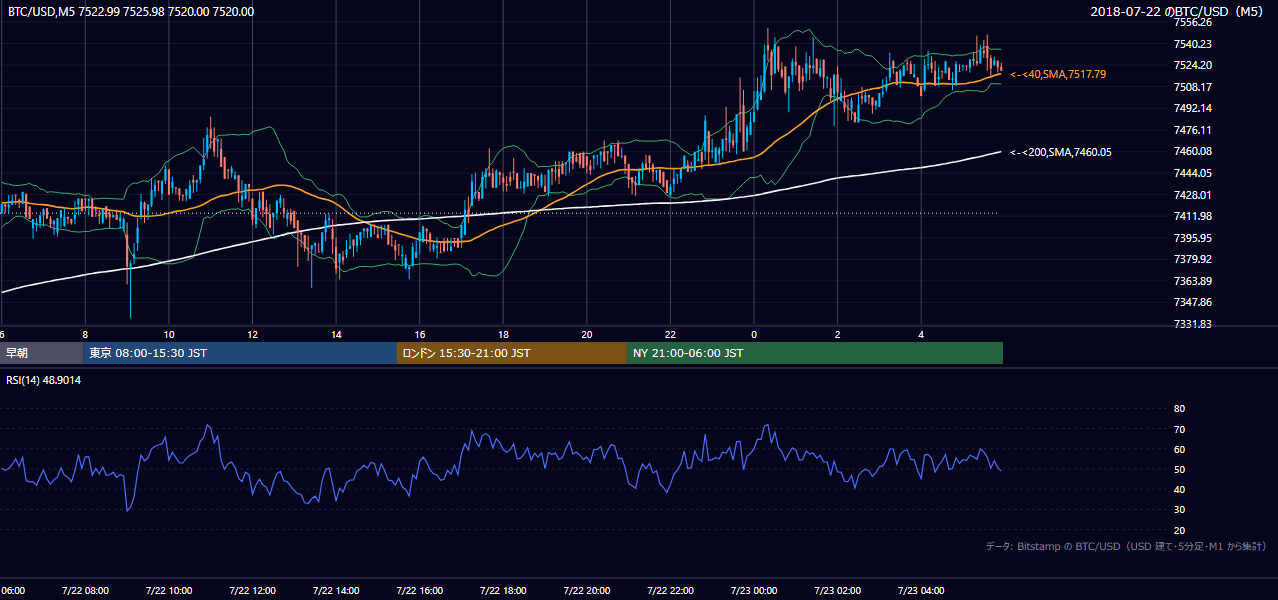Screen dimensions: 1278x600
Task: Click the 7/22 18:00 time label
Action: point(503,591)
